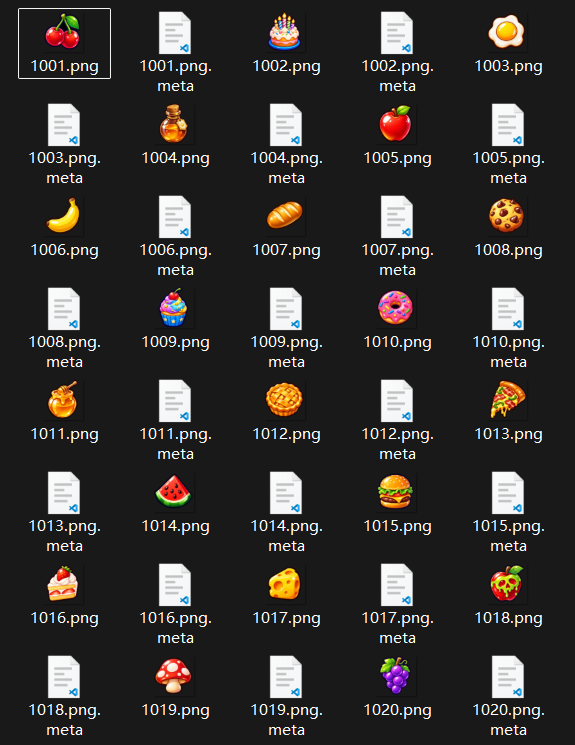Screen dimensions: 575x745
Task: Click the file name text "1004.png"
Action: point(175,159)
